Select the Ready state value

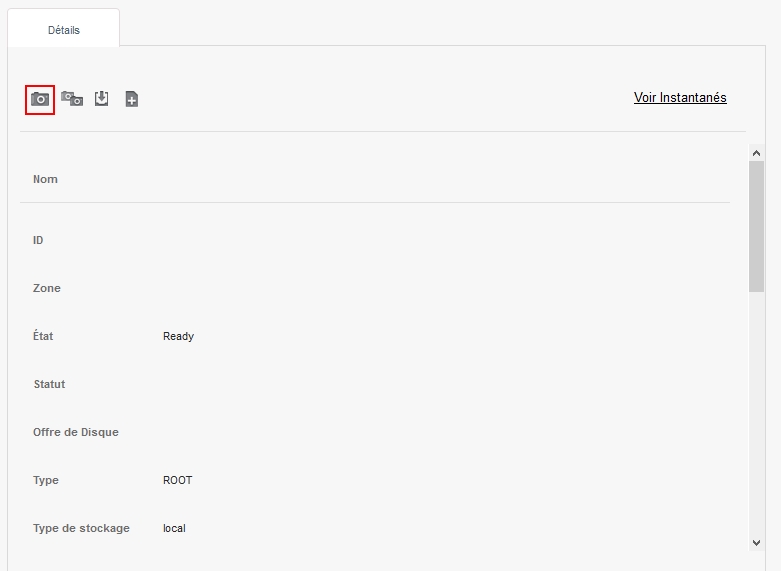point(178,336)
